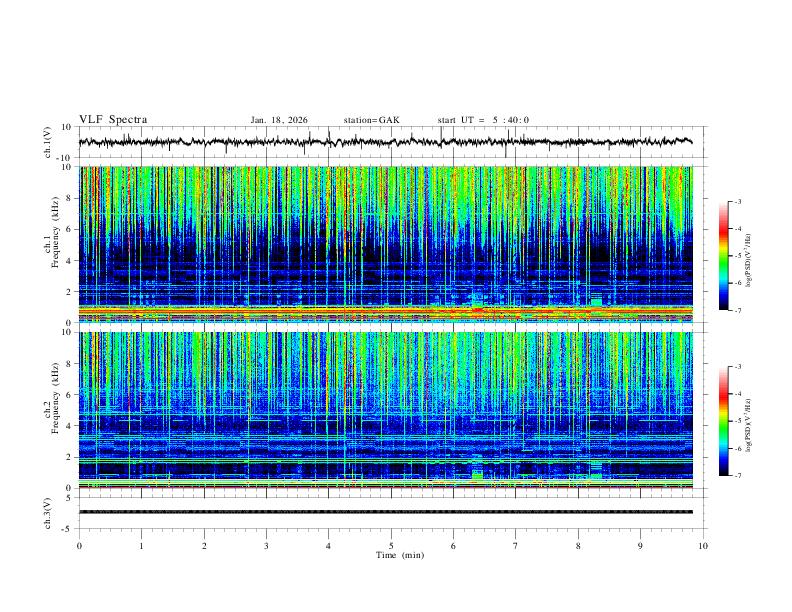Screen dimensions: 792x612
Task: Select the "start UT = 5 :40: 0" text
Action: (x=483, y=120)
